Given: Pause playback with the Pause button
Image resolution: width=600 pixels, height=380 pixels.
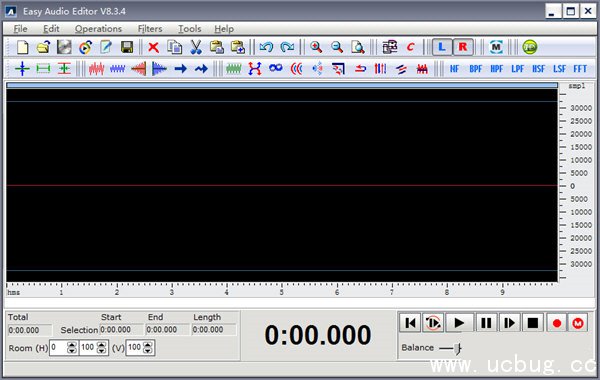Looking at the screenshot, I should click(486, 323).
